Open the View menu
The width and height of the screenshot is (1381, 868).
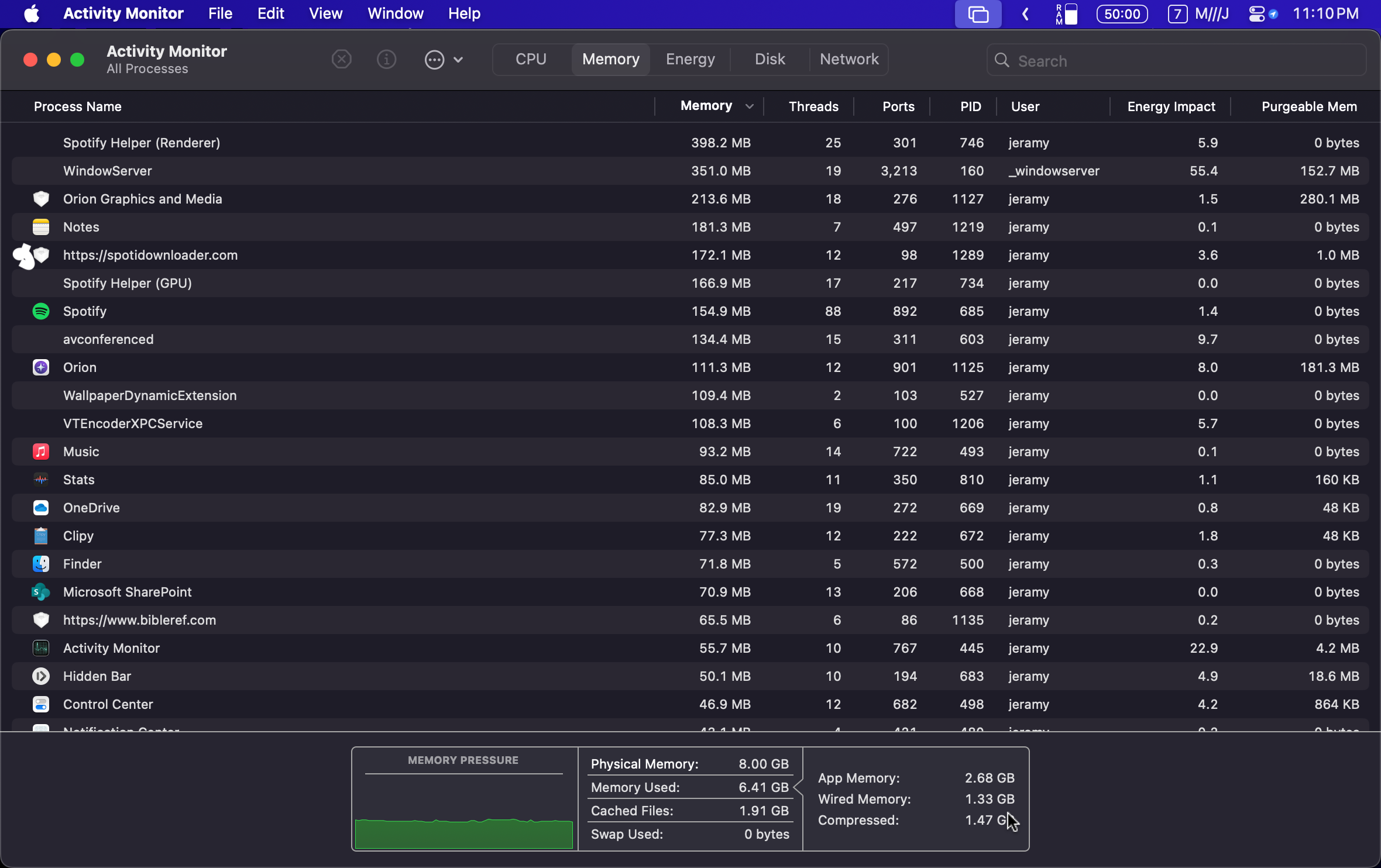click(x=325, y=14)
